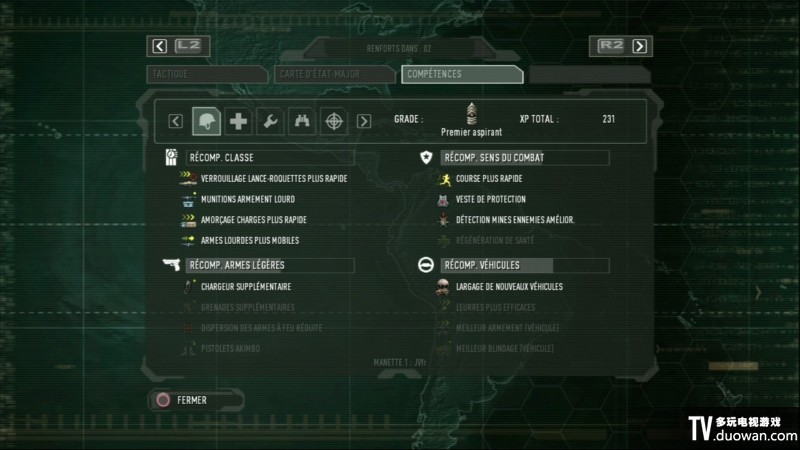The image size is (800, 450).
Task: Click the Récomp. Véhicules progress bar
Action: coord(525,265)
